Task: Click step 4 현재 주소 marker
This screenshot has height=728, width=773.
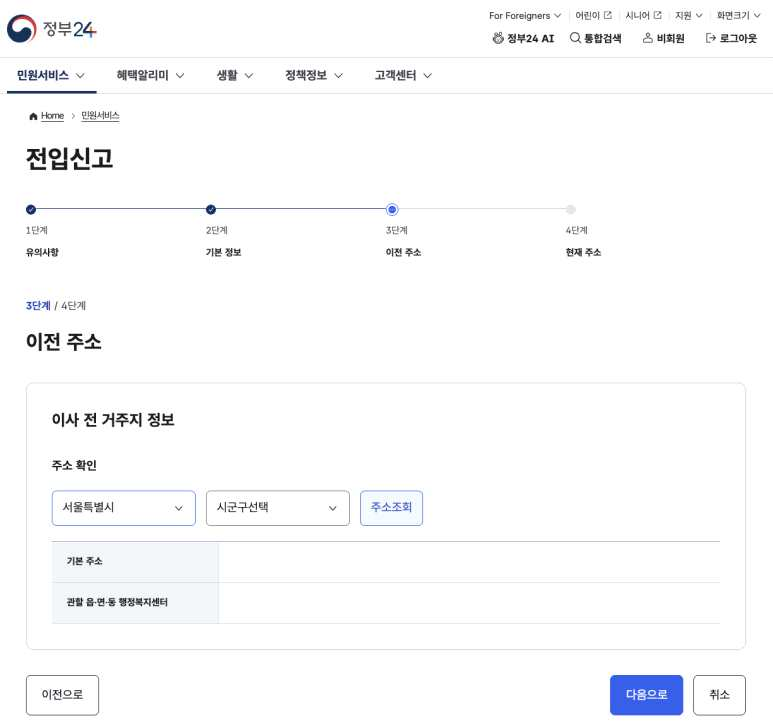Action: (x=571, y=209)
